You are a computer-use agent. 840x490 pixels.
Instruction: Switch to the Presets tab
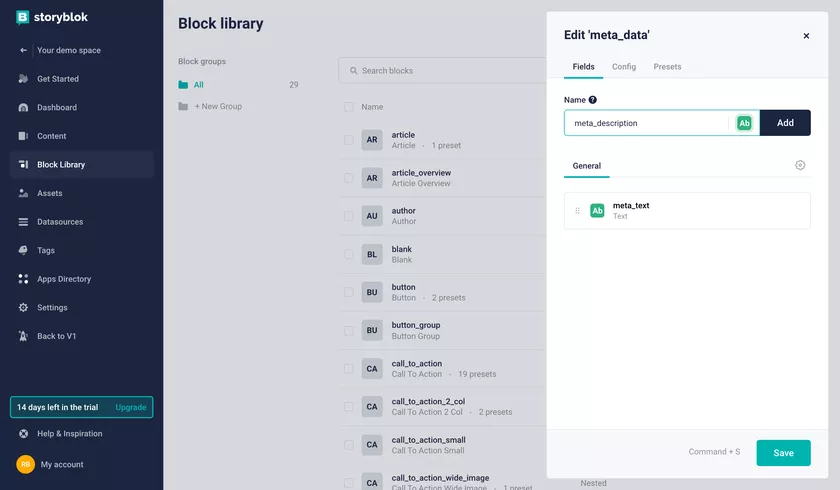pos(667,67)
